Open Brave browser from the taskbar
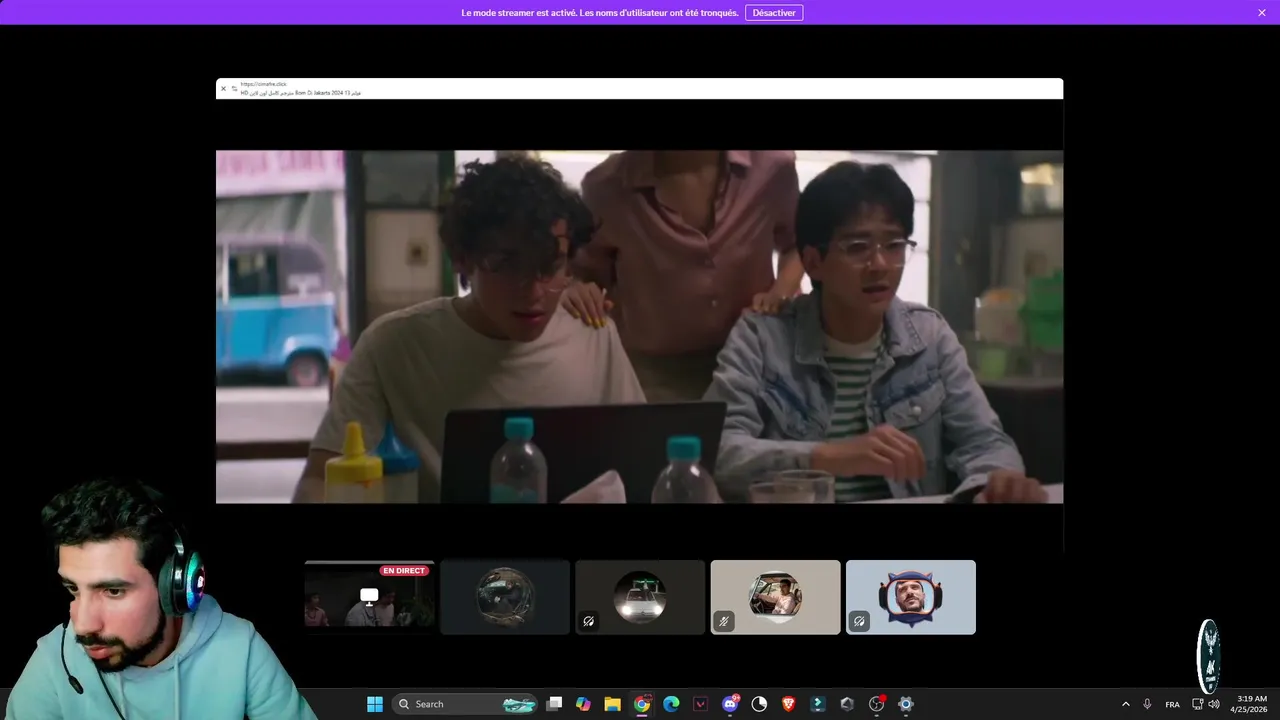 pos(788,704)
